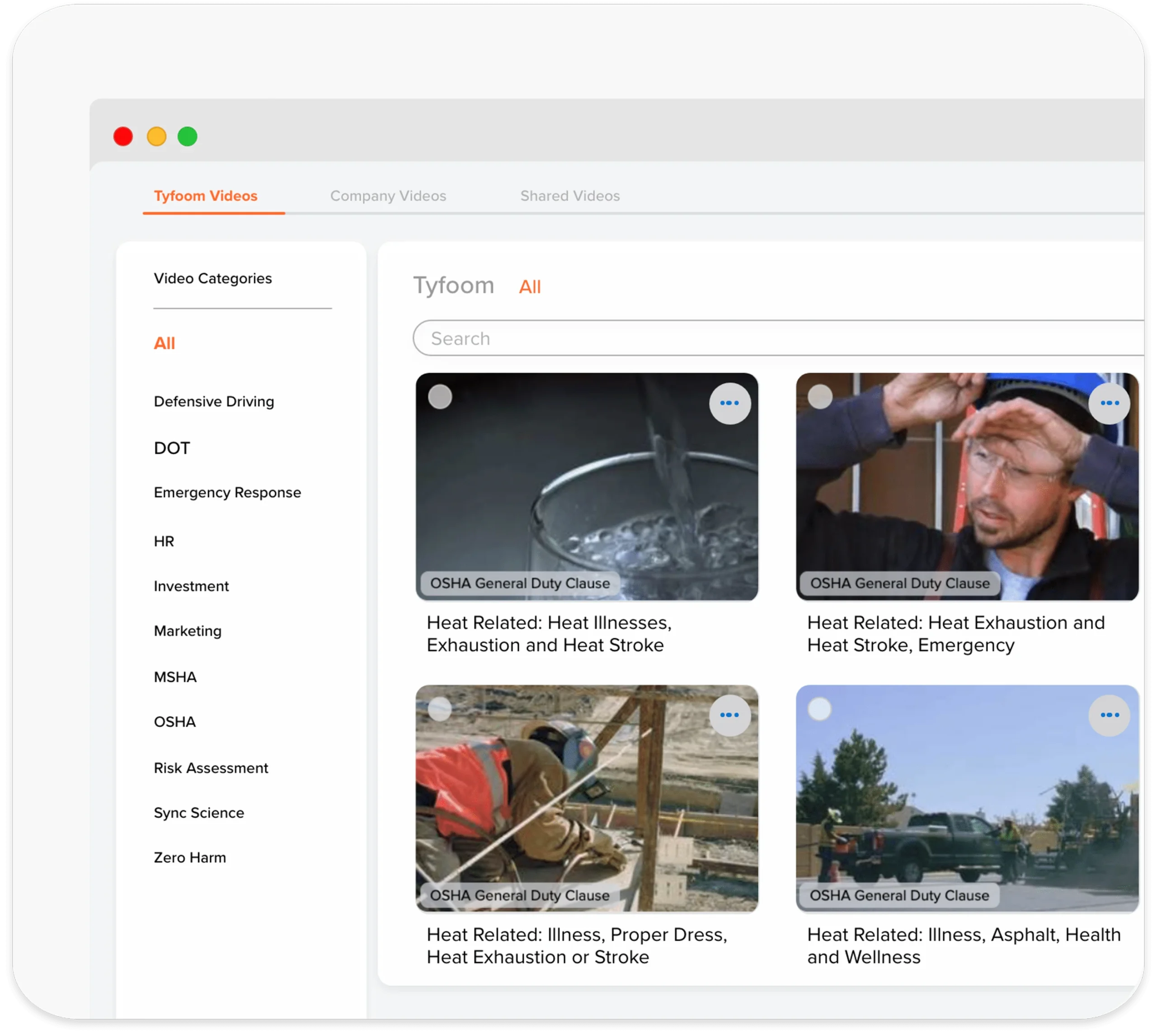Screen dimensions: 1157x1036
Task: Select the Heat Illnesses video checkbox circle
Action: click(x=440, y=397)
